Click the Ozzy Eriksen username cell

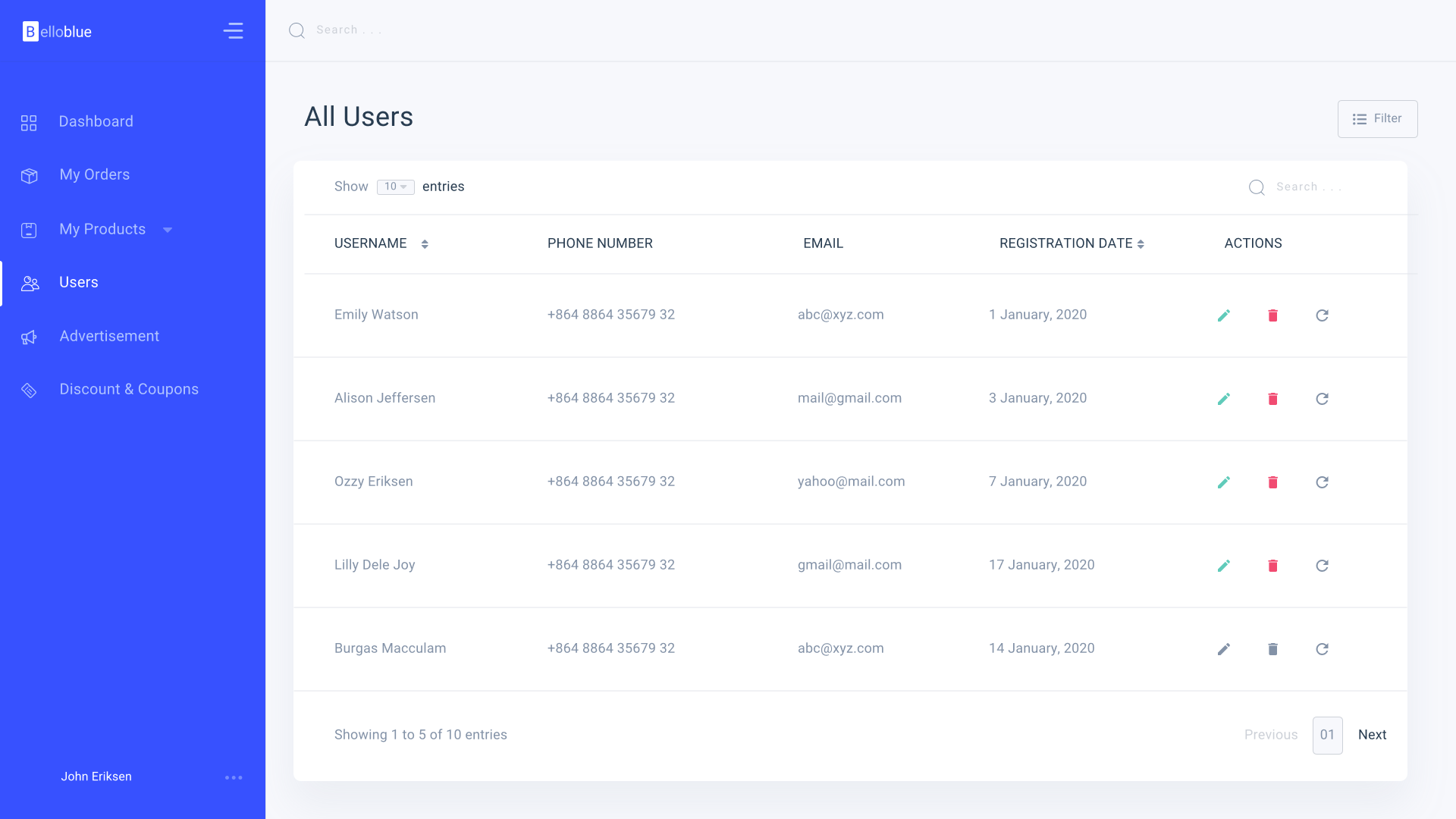coord(373,482)
